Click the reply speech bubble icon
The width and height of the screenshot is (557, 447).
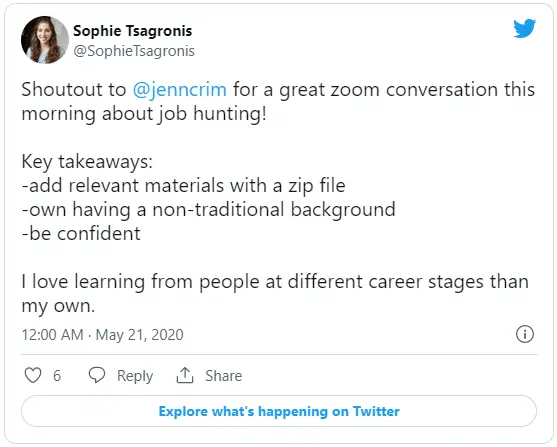tap(97, 375)
